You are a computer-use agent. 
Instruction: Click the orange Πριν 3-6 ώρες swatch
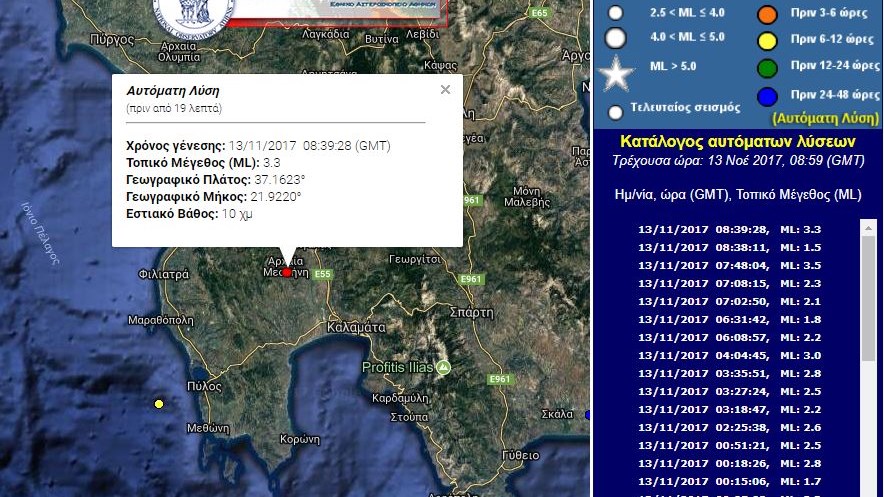click(767, 15)
